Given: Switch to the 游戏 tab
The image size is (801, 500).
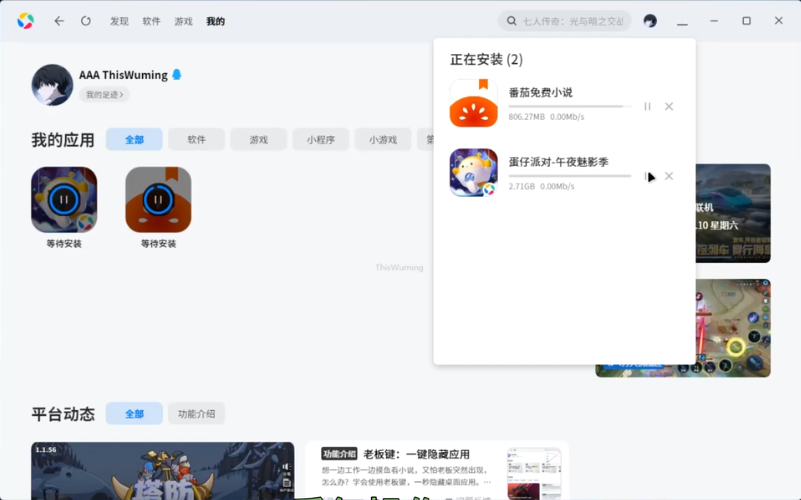Looking at the screenshot, I should (x=183, y=21).
